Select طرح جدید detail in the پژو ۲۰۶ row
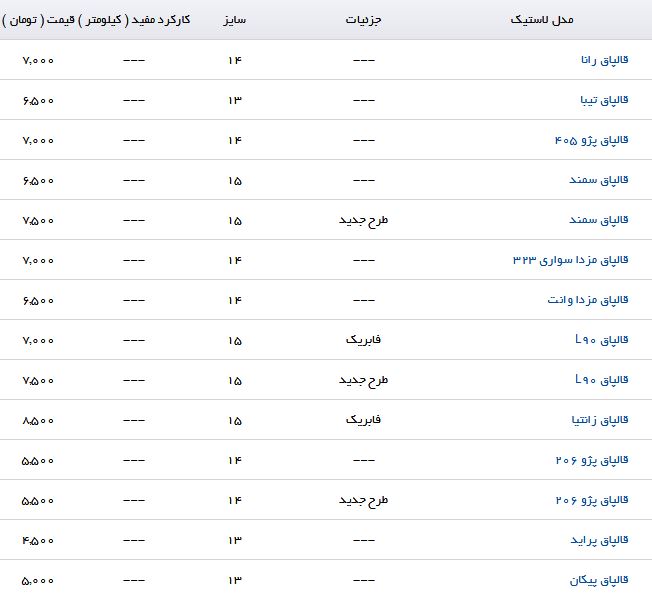 [363, 501]
